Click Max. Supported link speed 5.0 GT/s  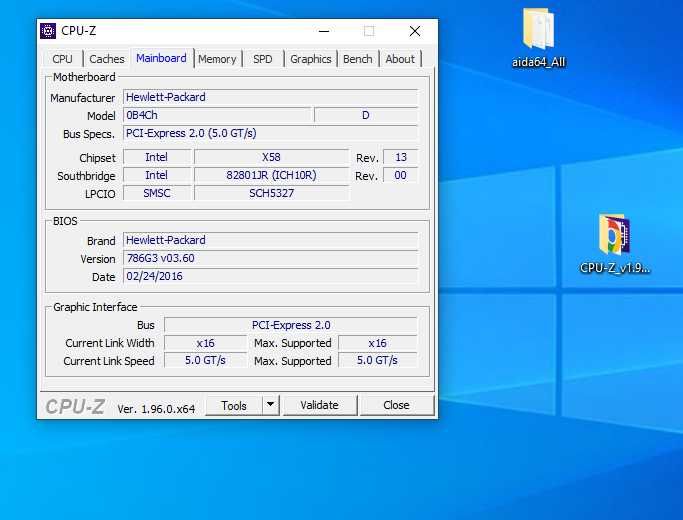[377, 361]
